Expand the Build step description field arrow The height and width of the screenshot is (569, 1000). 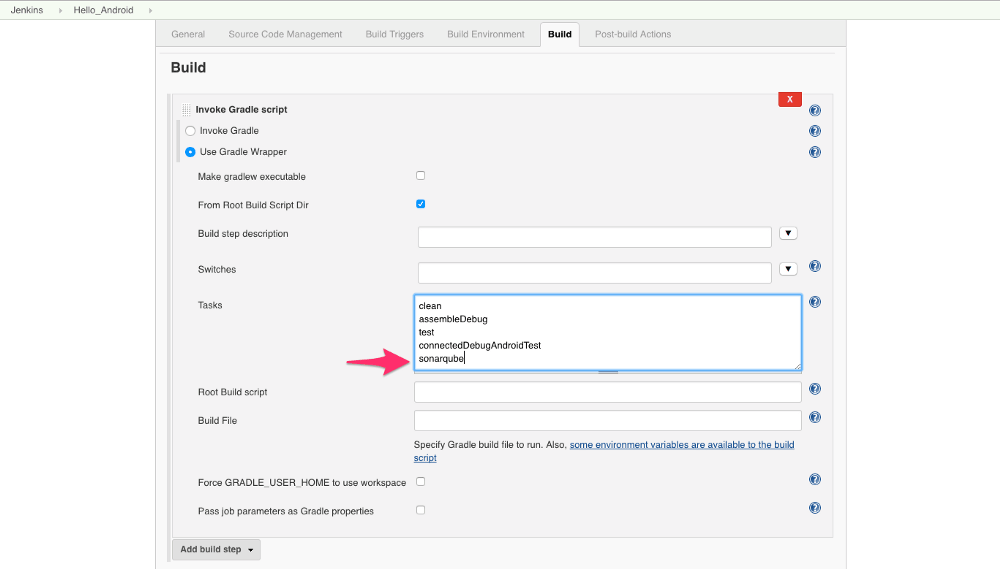(x=788, y=233)
